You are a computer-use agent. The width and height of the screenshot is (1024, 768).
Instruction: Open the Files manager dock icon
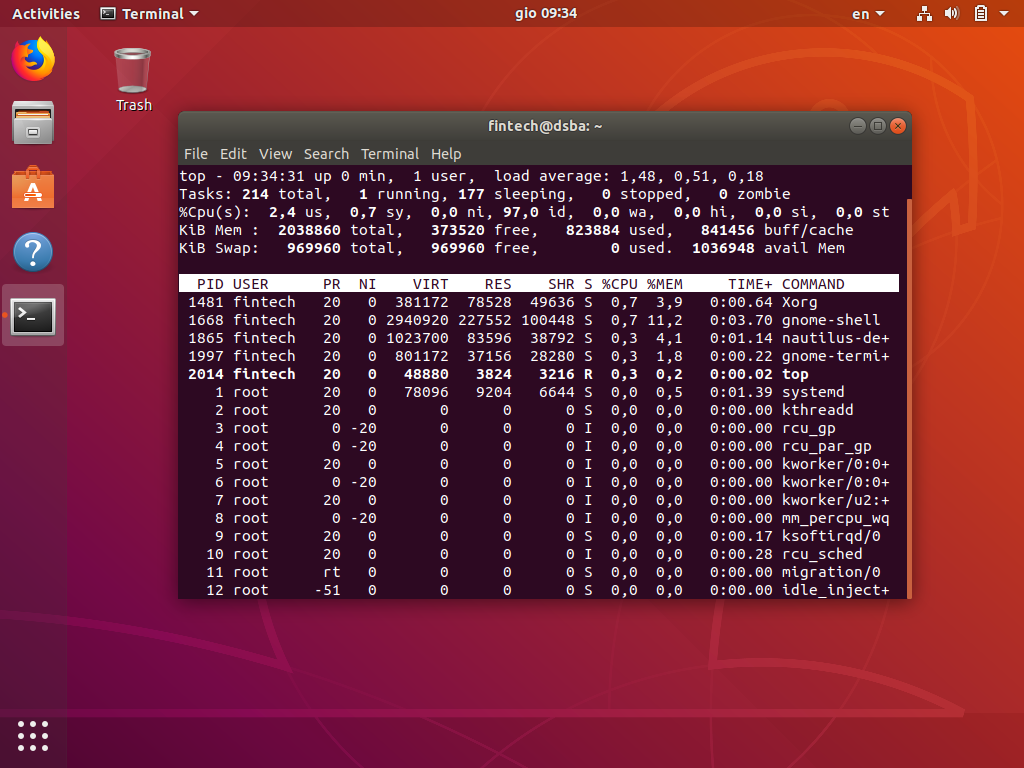pyautogui.click(x=33, y=123)
